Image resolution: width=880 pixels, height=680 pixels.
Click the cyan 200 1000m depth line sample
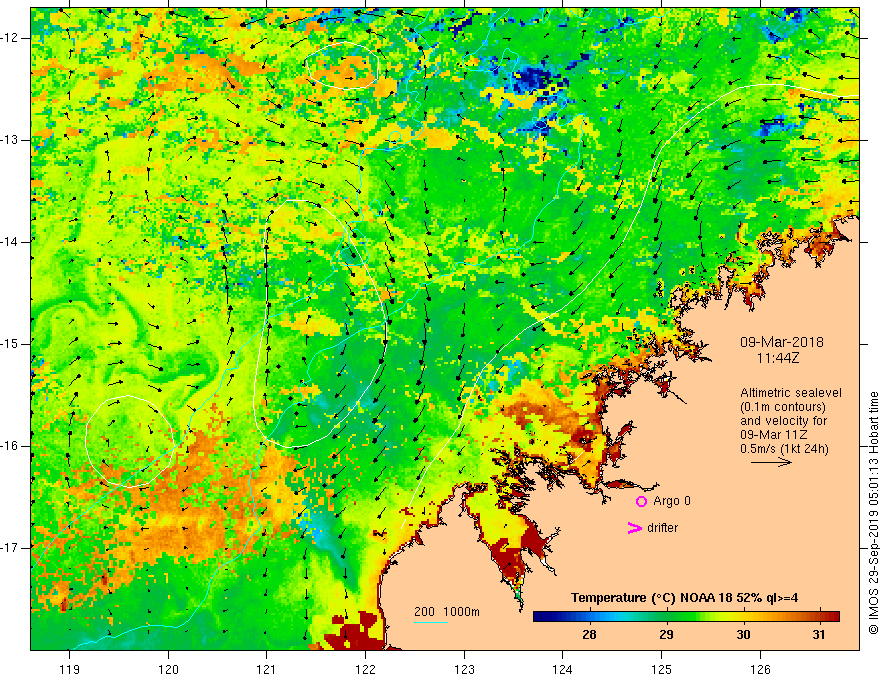(431, 623)
